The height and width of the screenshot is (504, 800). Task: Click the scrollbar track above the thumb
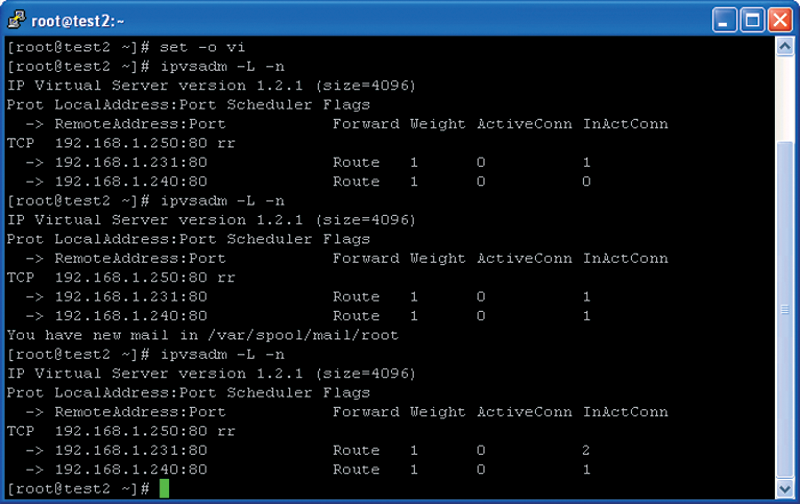785,97
